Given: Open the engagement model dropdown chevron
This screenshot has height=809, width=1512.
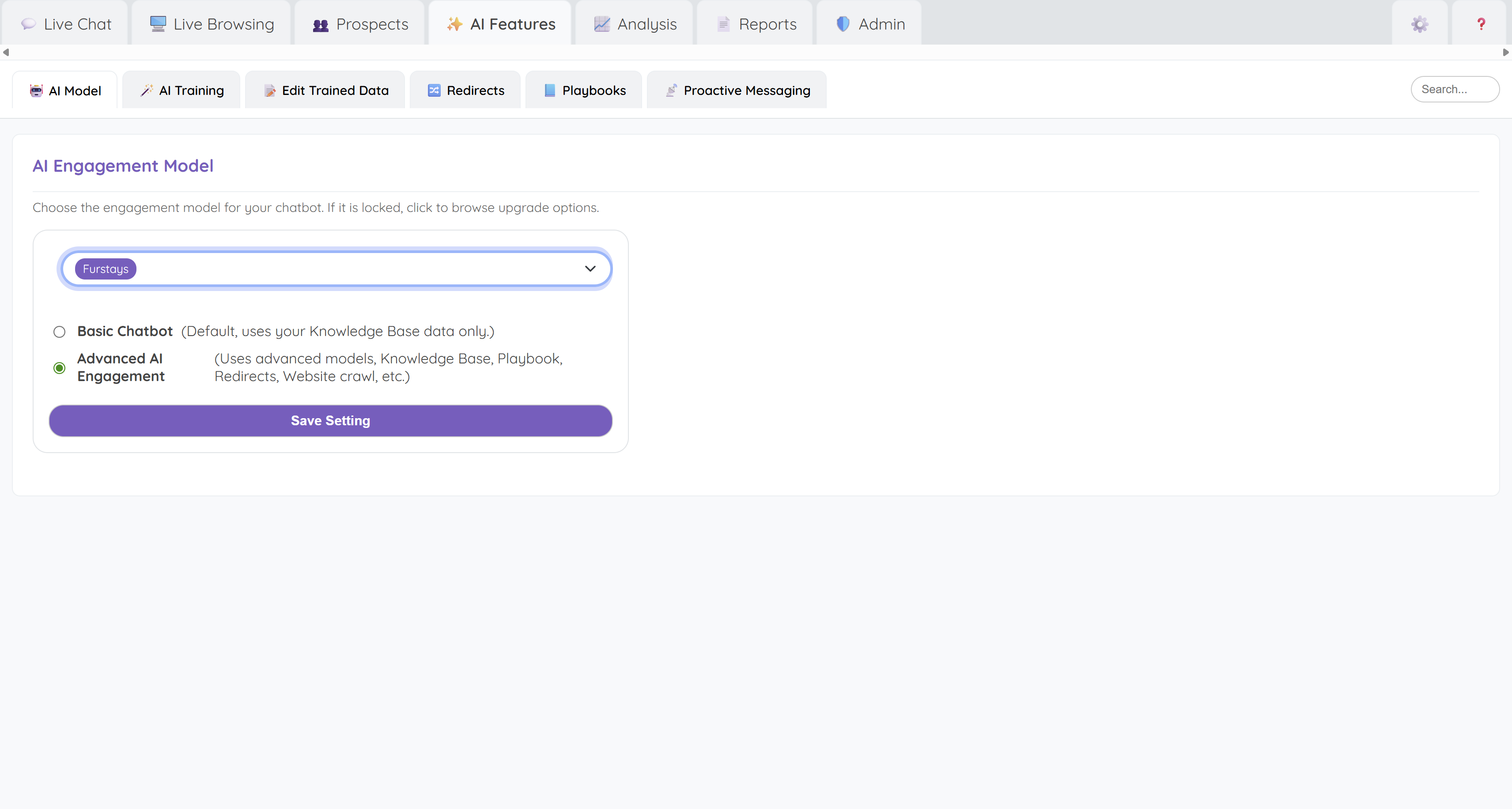Looking at the screenshot, I should 590,268.
